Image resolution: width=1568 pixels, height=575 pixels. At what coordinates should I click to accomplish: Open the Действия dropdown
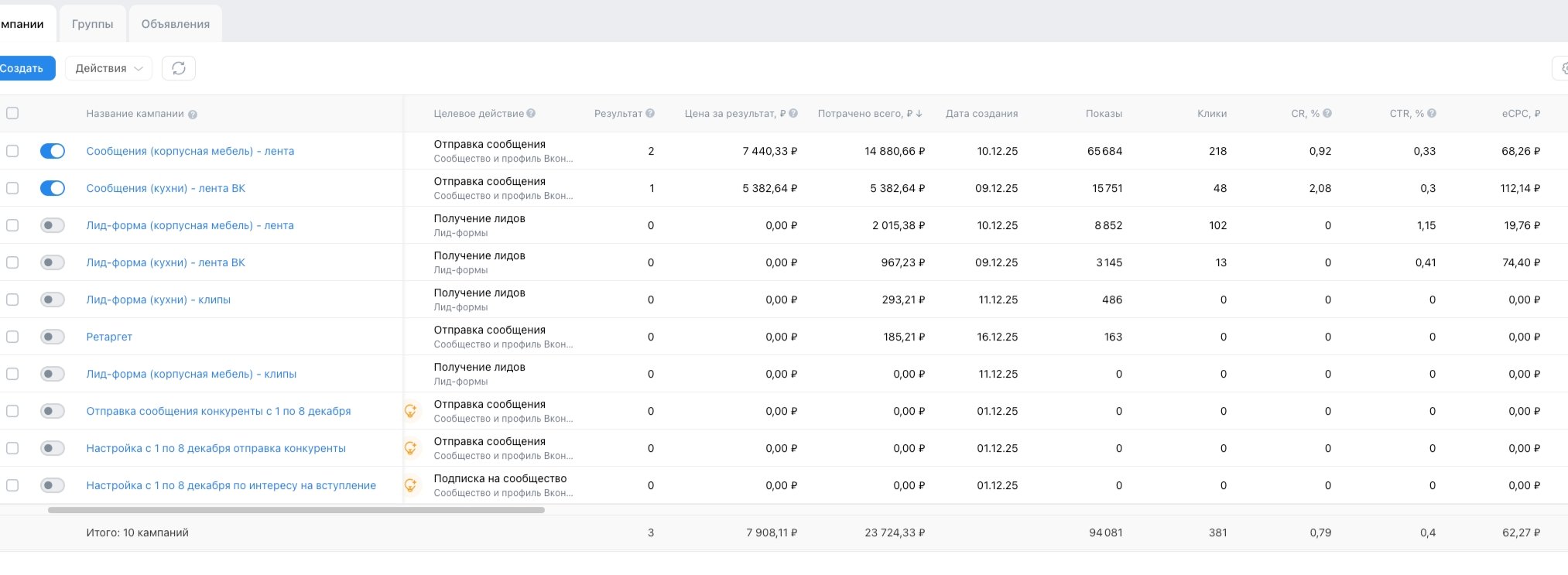pyautogui.click(x=108, y=68)
